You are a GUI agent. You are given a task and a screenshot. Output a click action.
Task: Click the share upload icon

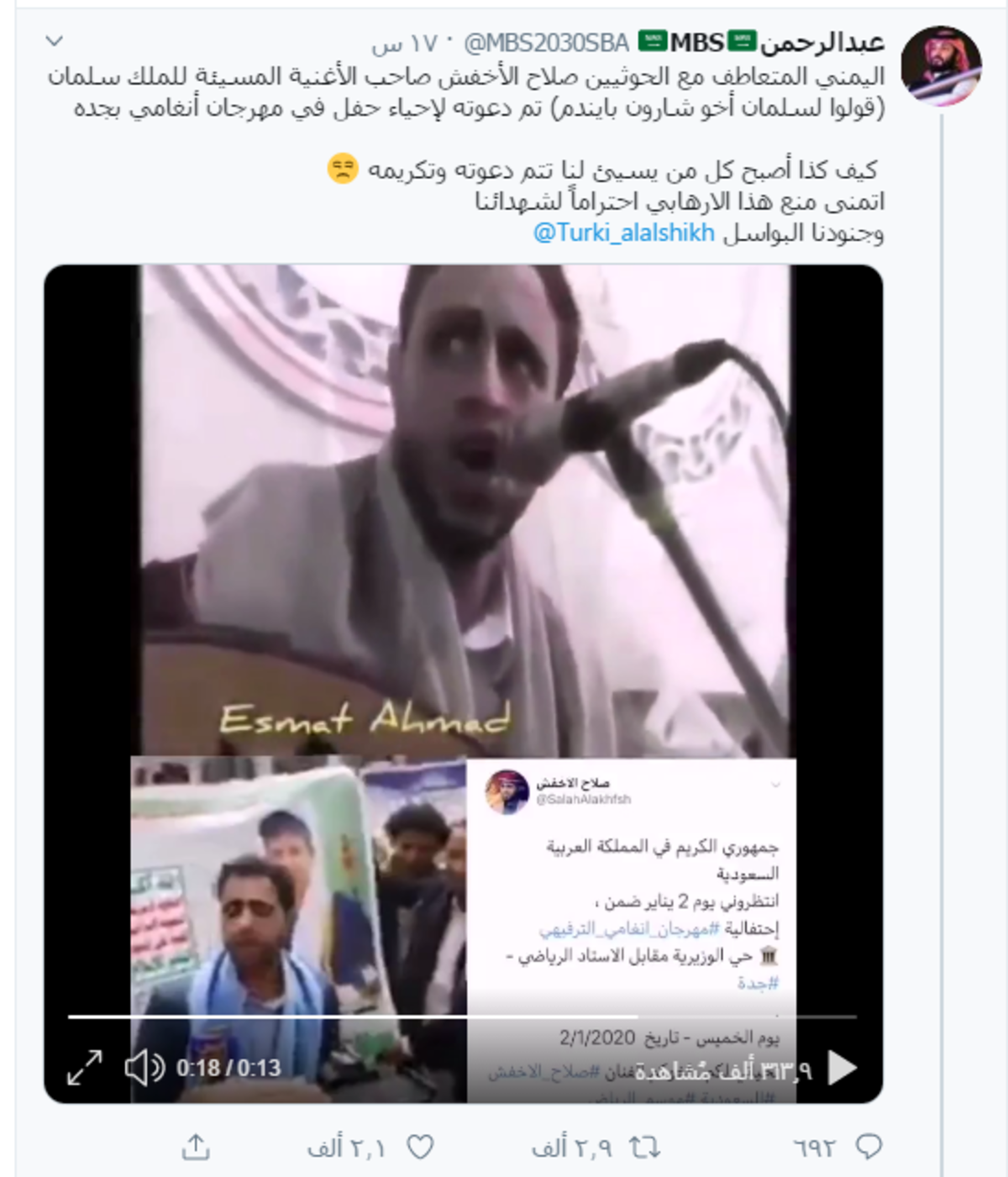click(x=196, y=1147)
